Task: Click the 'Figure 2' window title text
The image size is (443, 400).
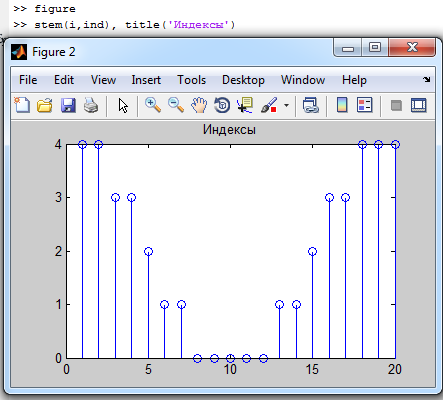Action: point(54,52)
